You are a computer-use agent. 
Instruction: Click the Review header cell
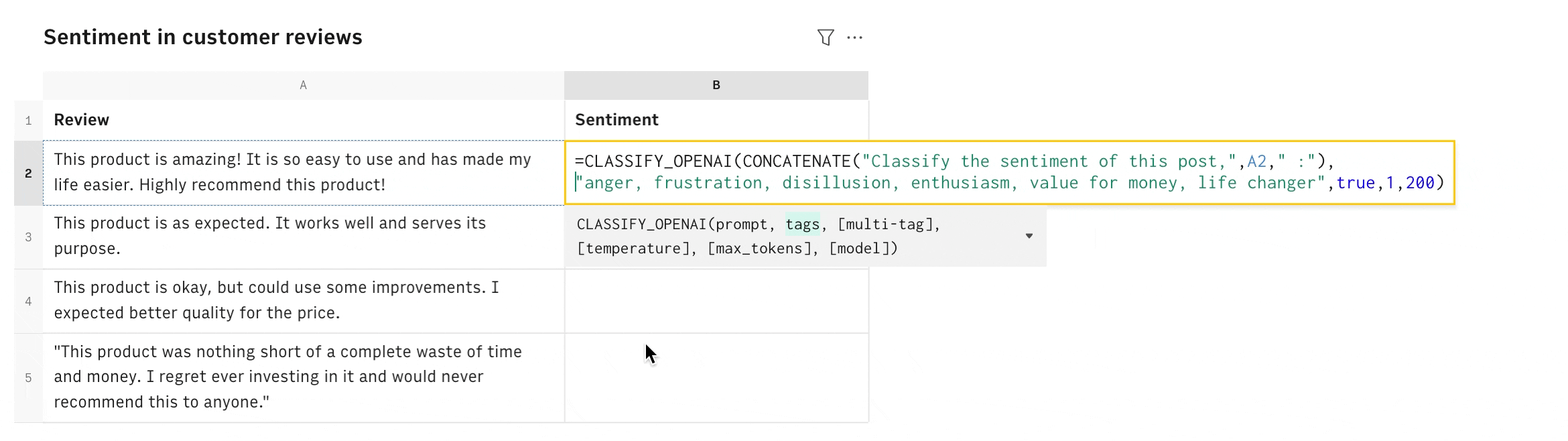click(x=304, y=120)
